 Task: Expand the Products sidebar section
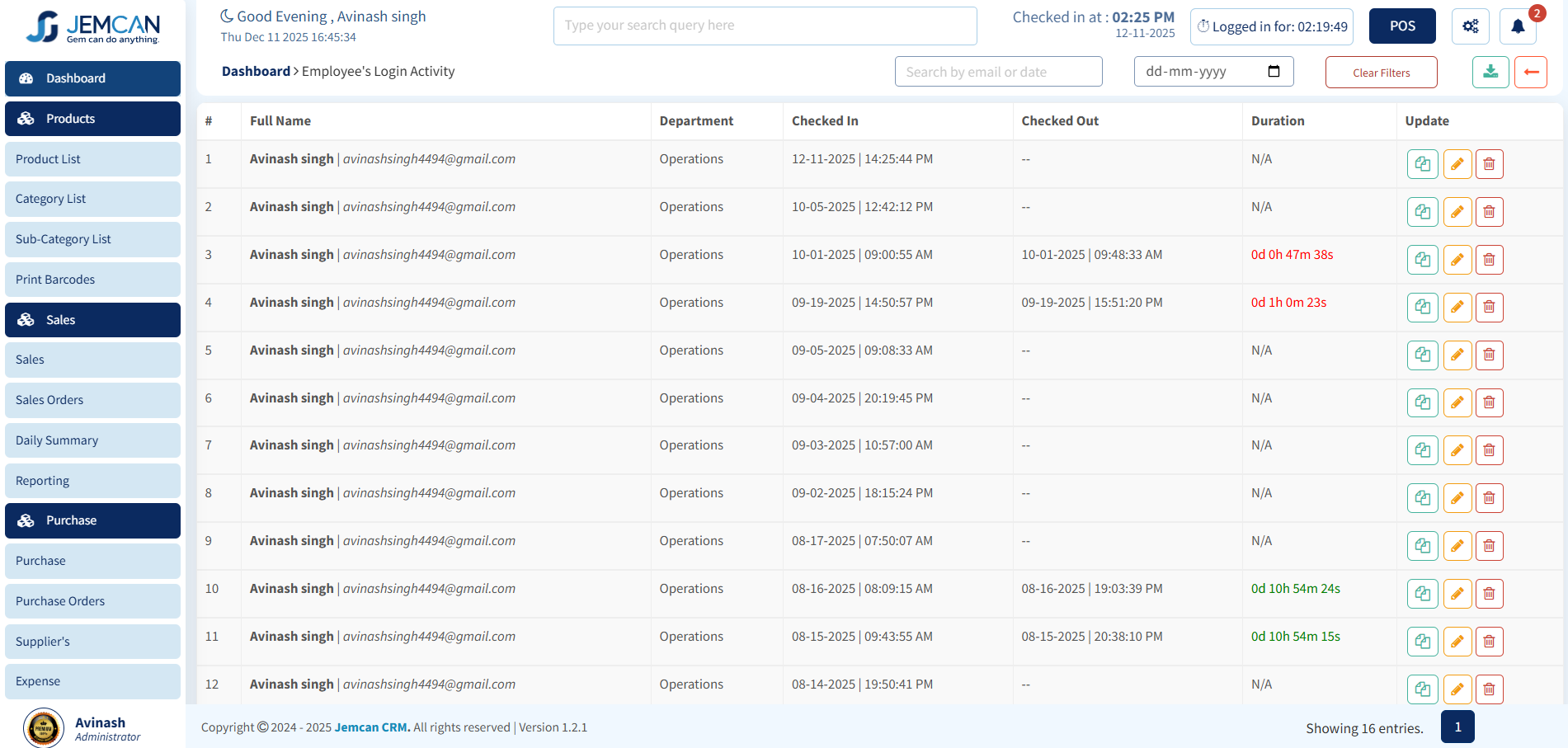click(x=92, y=119)
